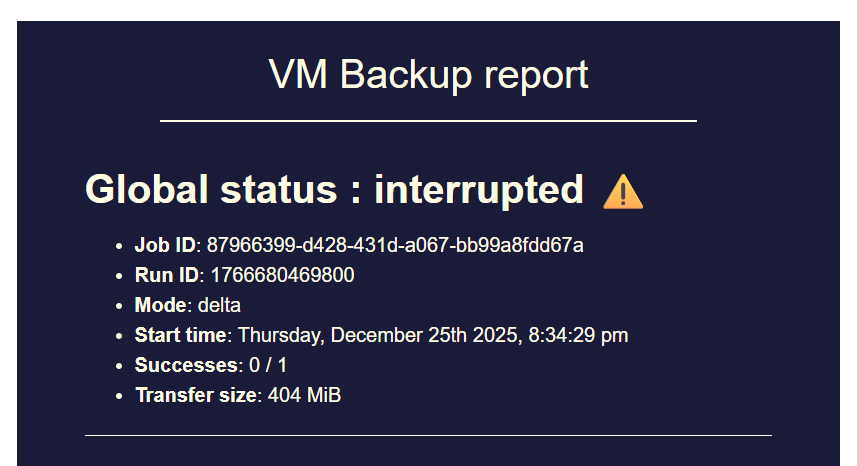Click the bold "Start time" label
Image resolution: width=857 pixels, height=466 pixels.
pos(181,335)
